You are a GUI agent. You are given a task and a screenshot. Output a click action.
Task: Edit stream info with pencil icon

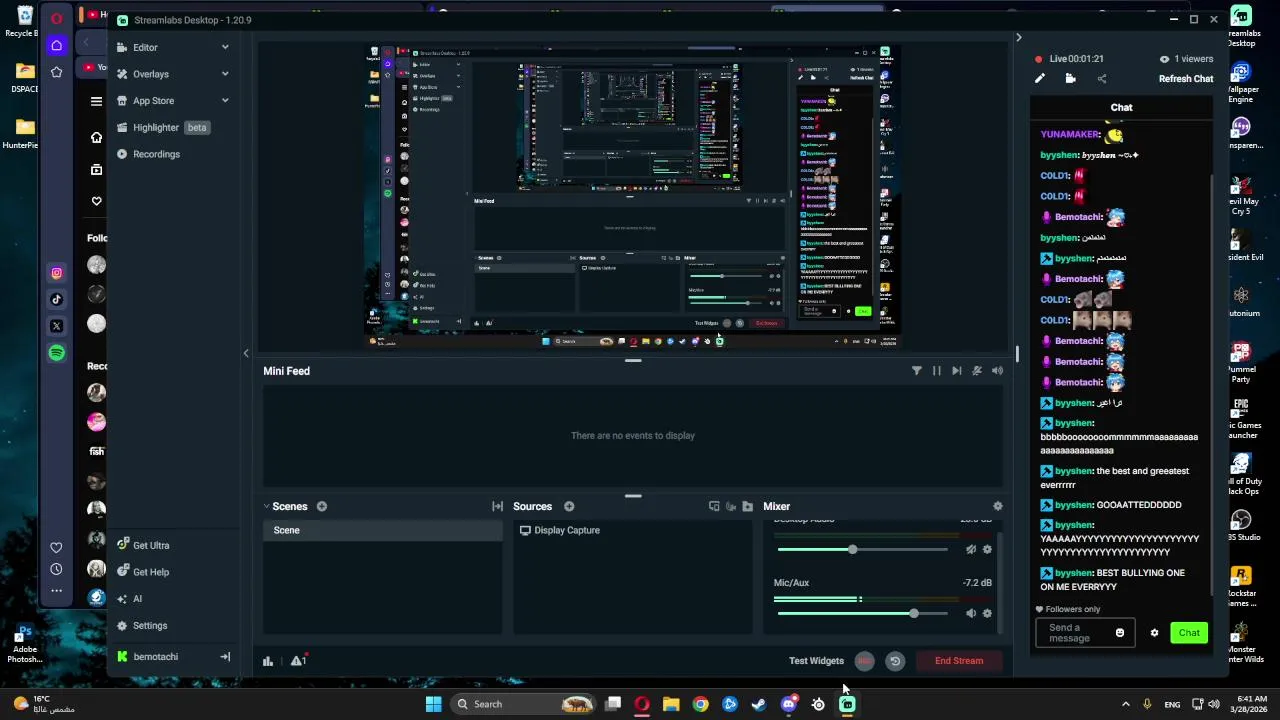click(x=1040, y=79)
